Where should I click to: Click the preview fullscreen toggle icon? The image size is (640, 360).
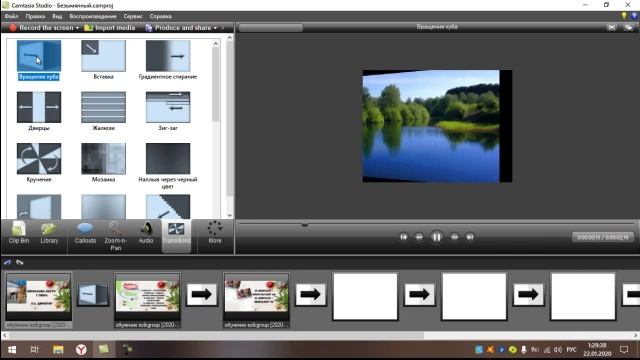click(x=611, y=27)
